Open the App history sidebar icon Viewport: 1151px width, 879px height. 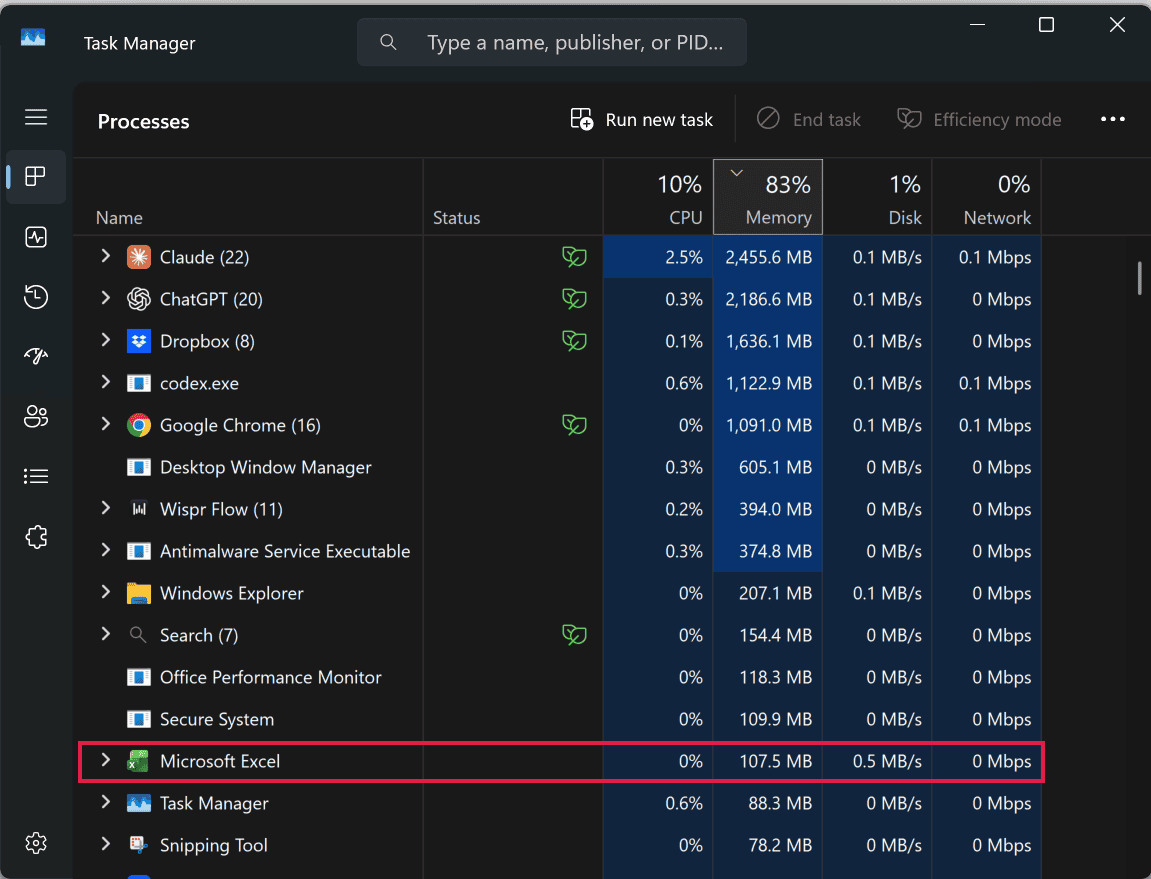[36, 297]
